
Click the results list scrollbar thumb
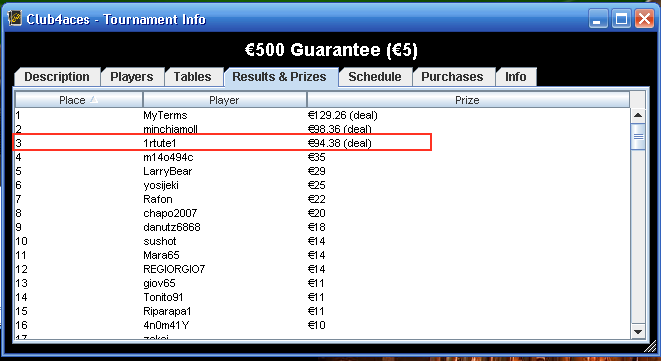[638, 136]
